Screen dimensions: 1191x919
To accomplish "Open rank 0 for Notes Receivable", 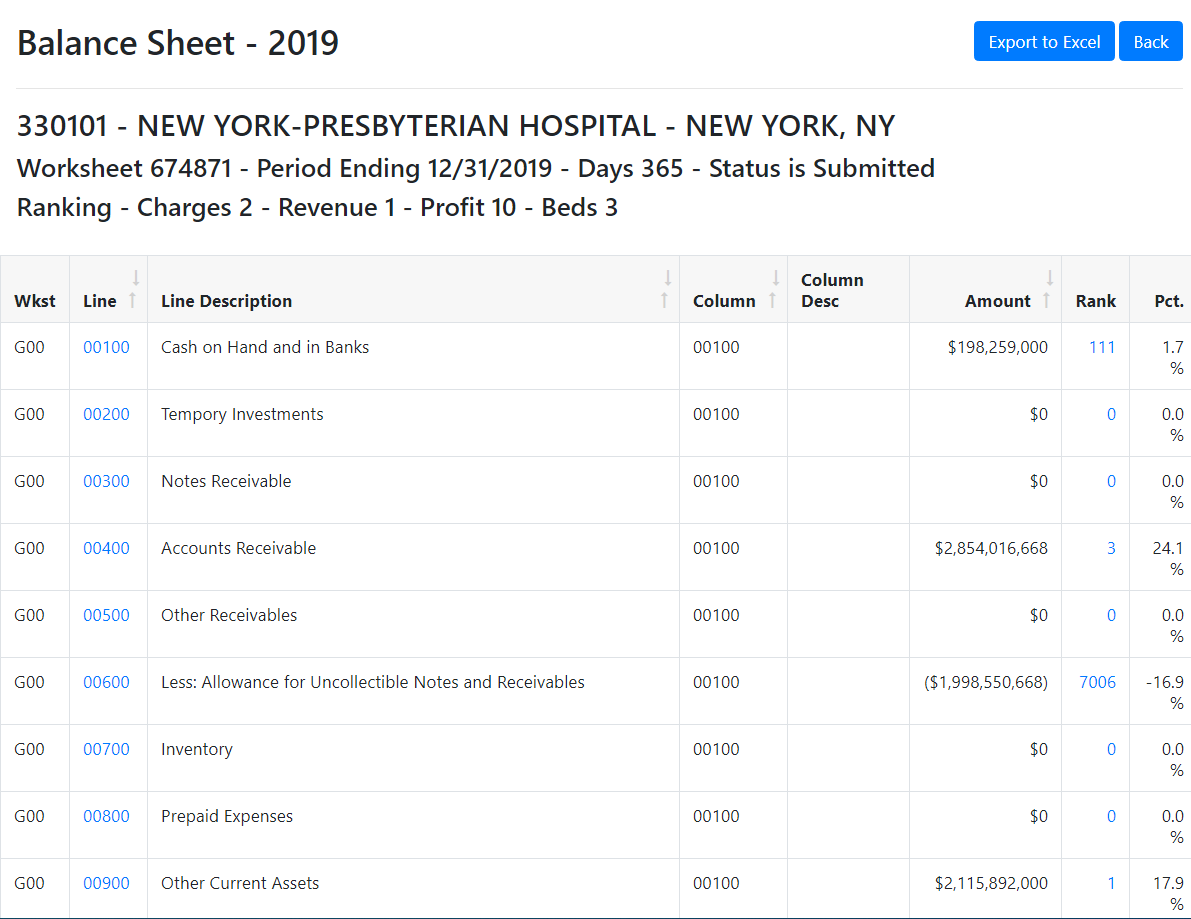I will click(1110, 481).
